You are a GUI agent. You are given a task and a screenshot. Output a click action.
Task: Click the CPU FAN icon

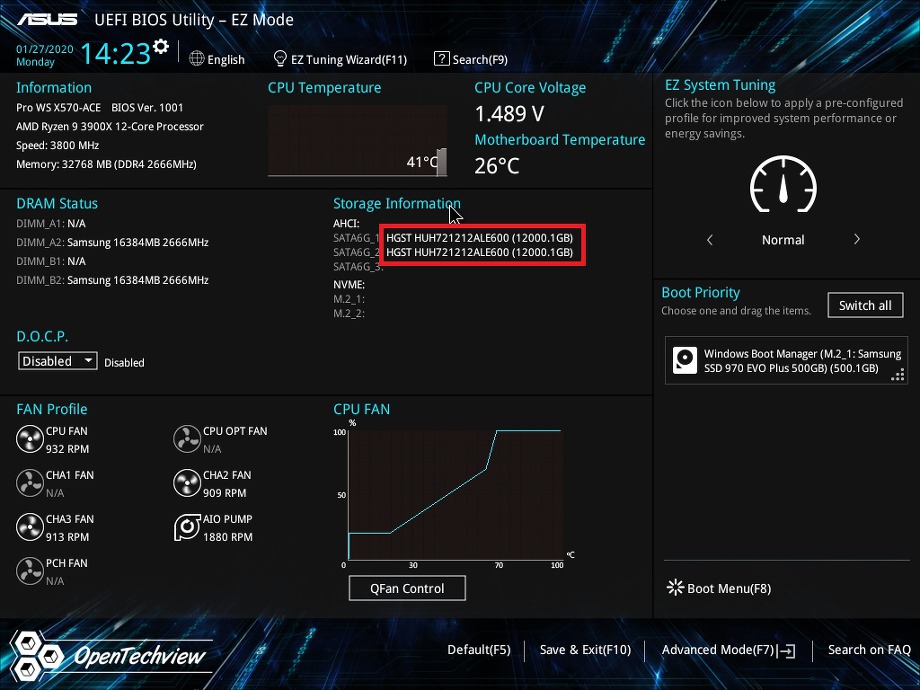(x=29, y=439)
